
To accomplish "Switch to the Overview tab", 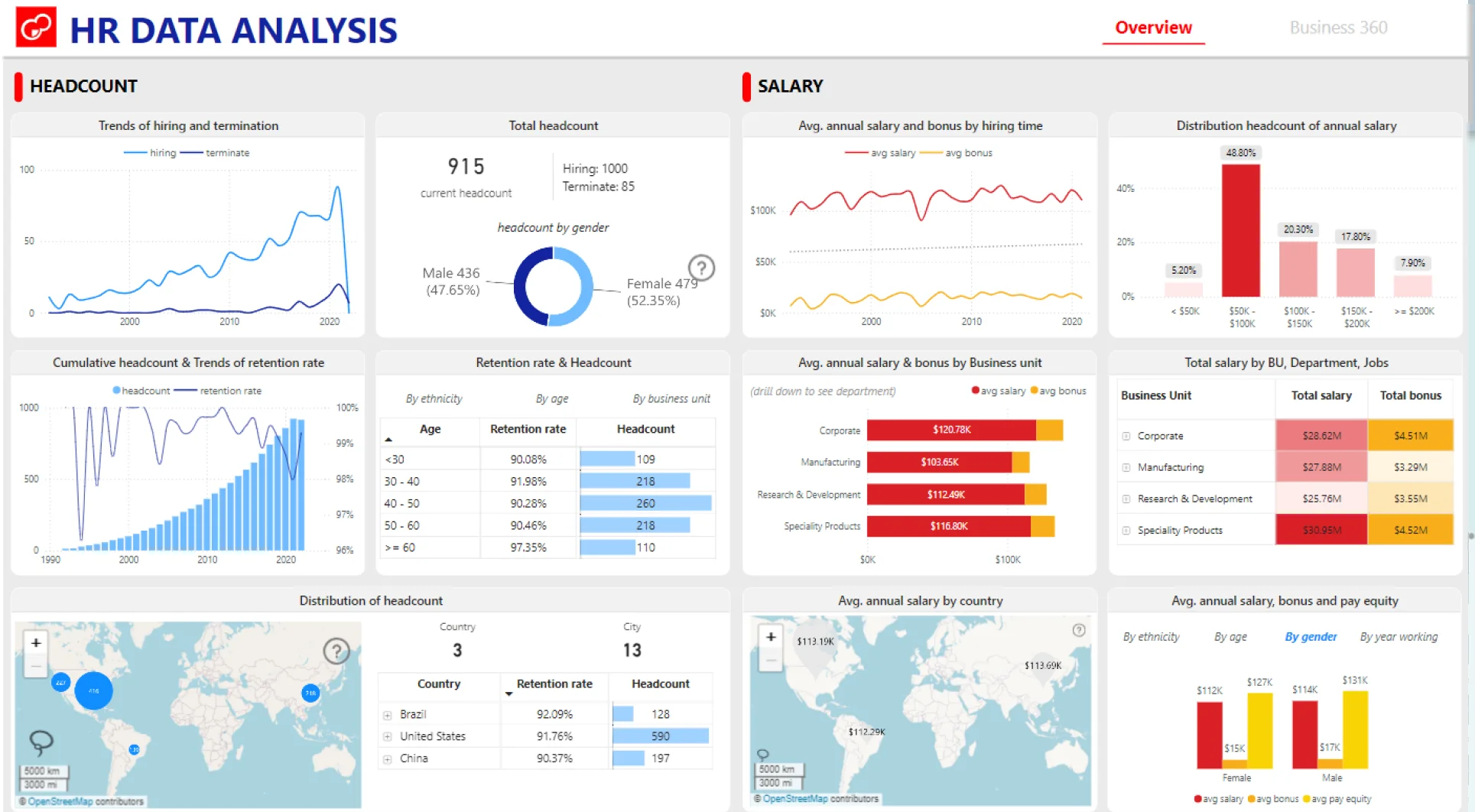I will click(1153, 28).
